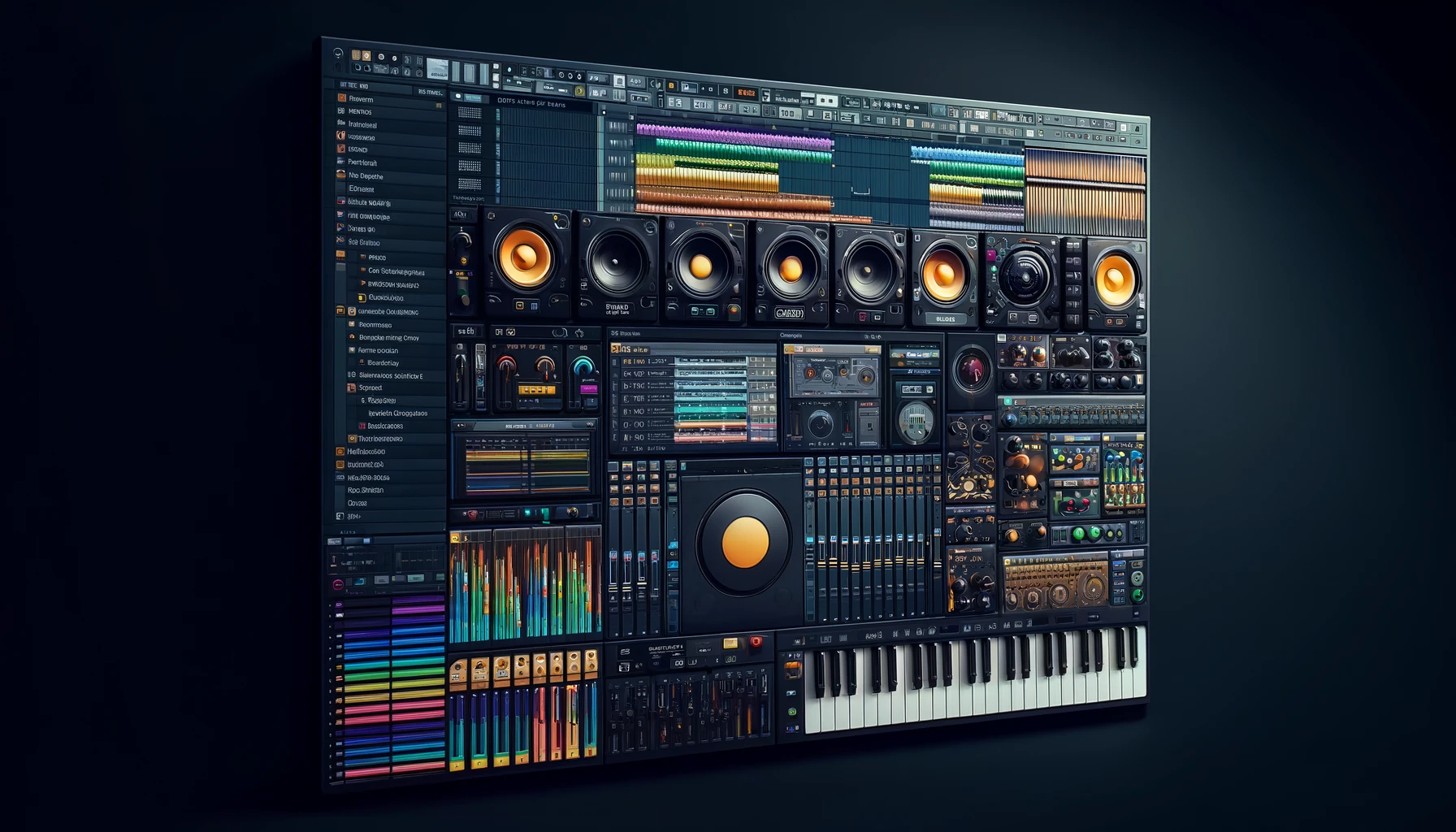Image resolution: width=1456 pixels, height=832 pixels.
Task: Click the speaker icon on the BYRAKD channel
Action: [x=615, y=262]
